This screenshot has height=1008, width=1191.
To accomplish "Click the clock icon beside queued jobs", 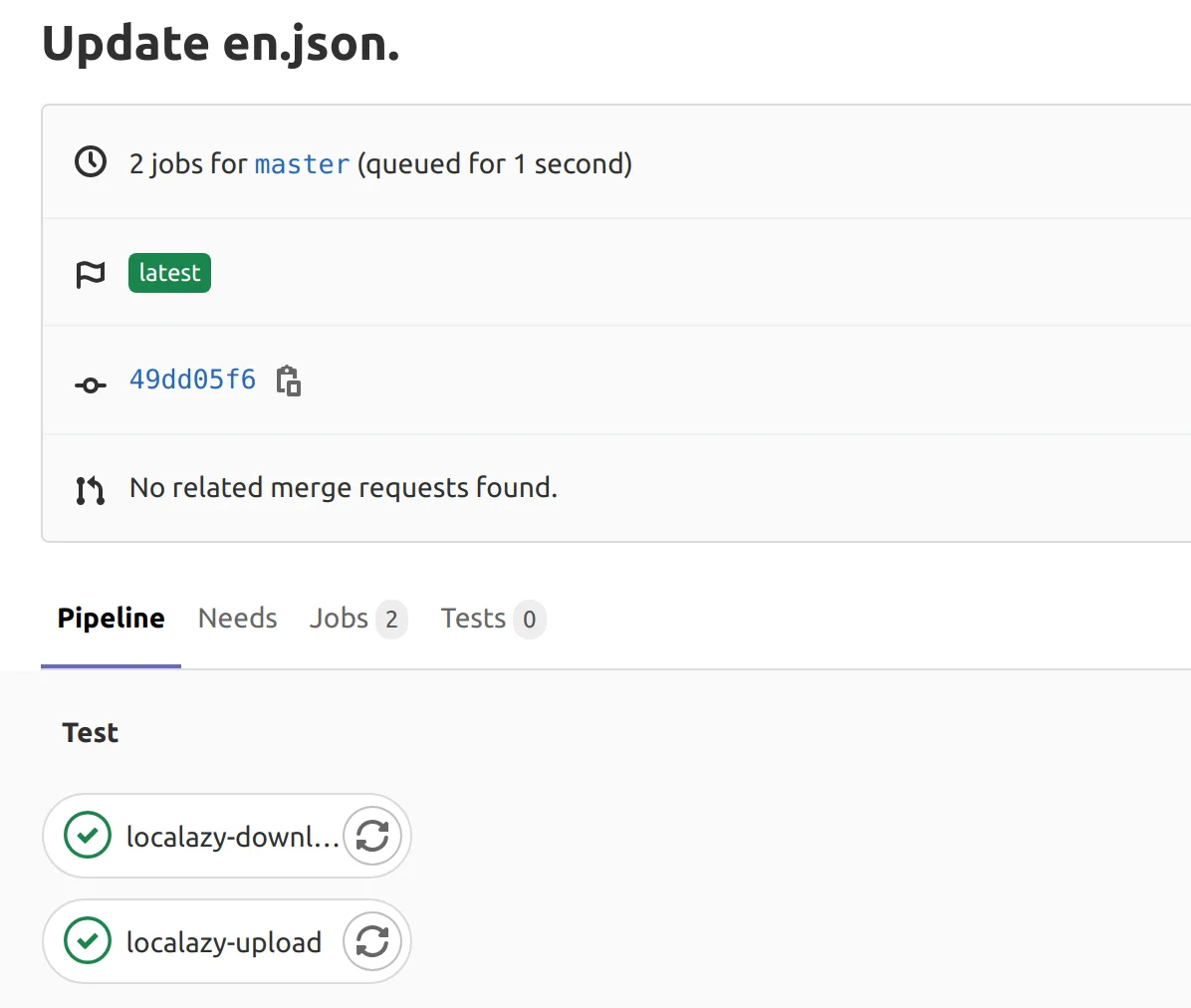I will coord(91,161).
